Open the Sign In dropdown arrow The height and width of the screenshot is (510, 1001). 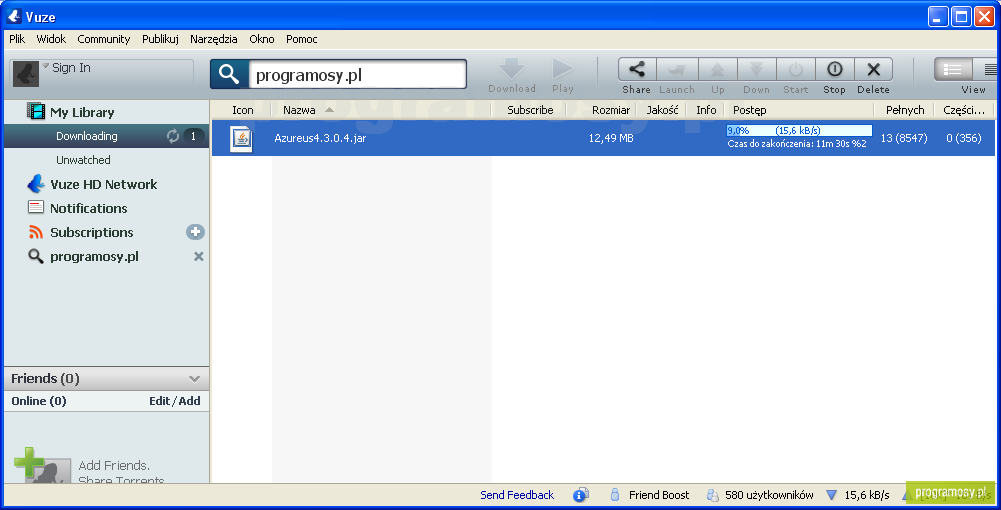point(46,66)
